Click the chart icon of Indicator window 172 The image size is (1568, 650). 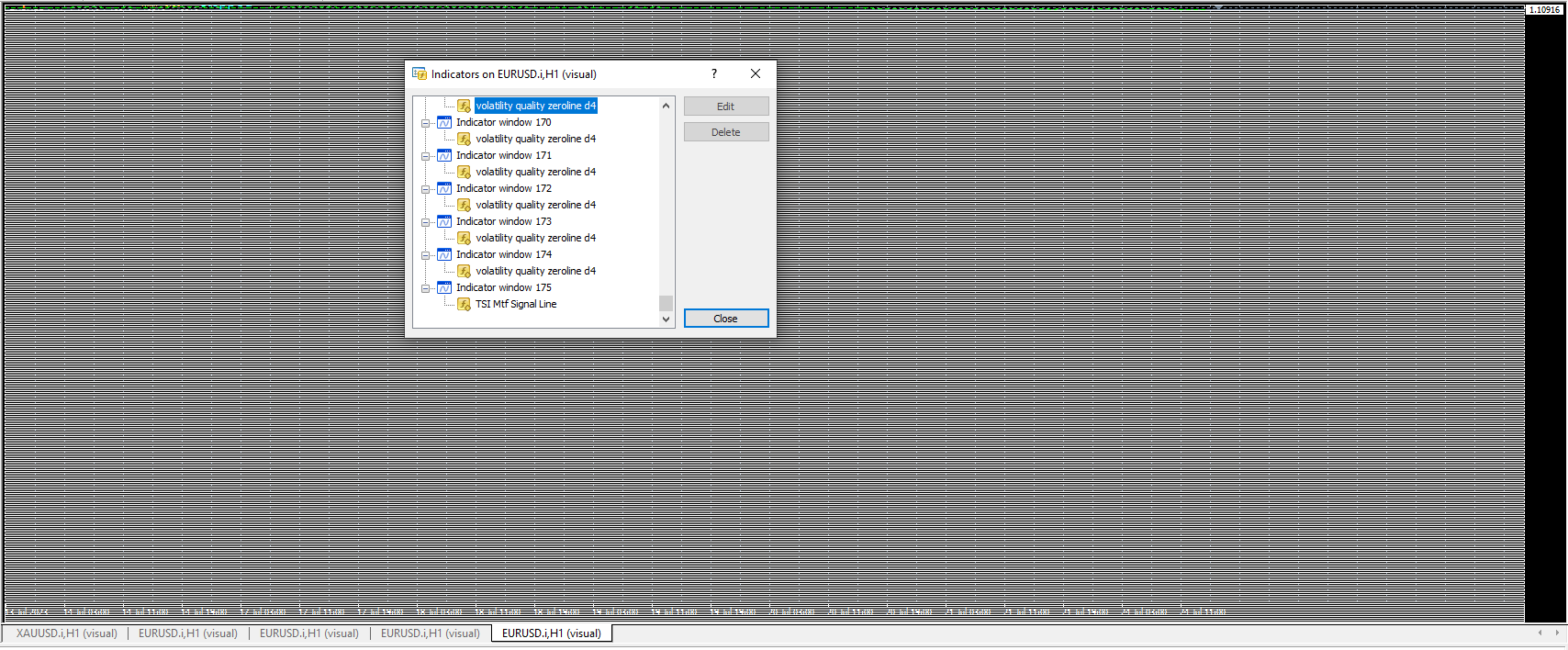click(444, 188)
